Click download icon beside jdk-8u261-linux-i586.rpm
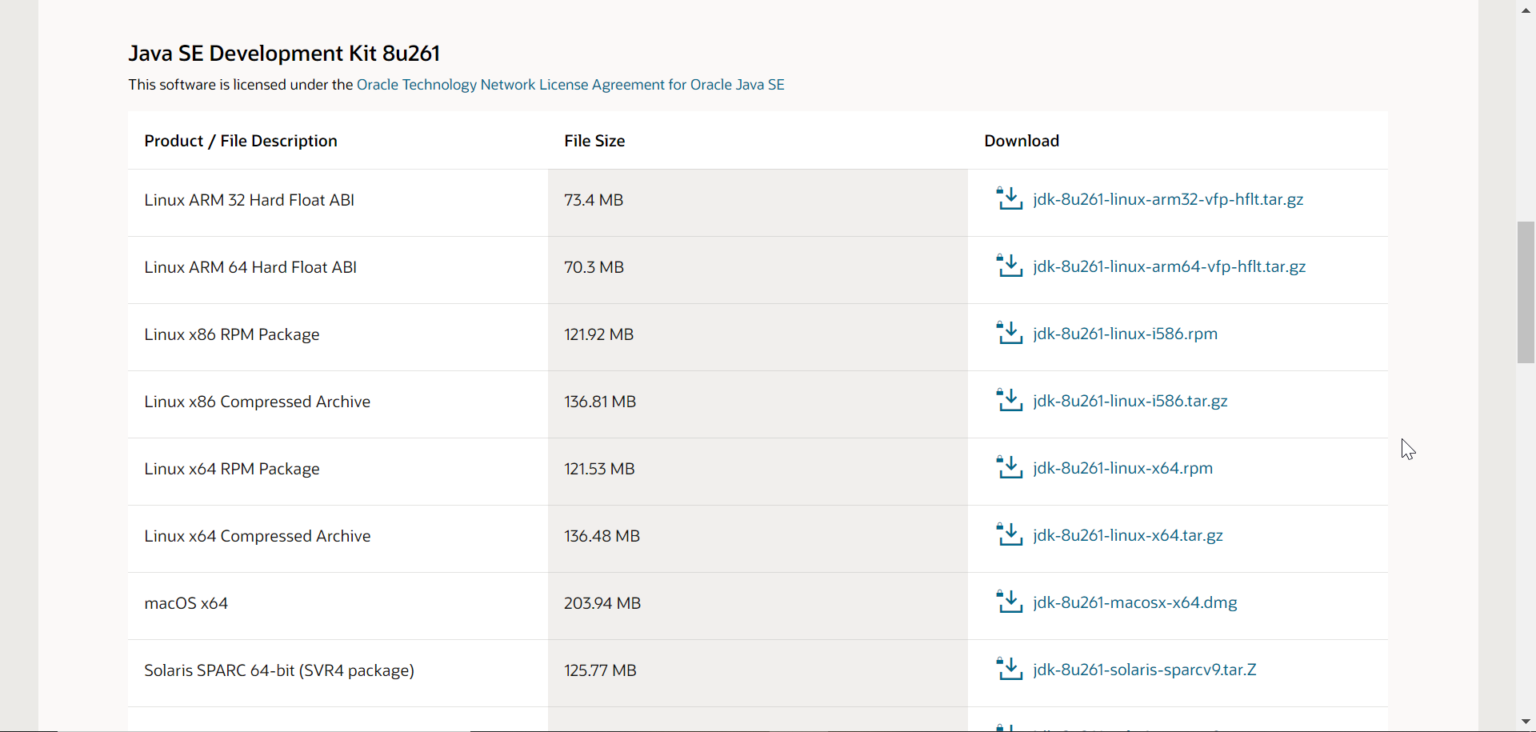This screenshot has width=1536, height=732. [1009, 332]
